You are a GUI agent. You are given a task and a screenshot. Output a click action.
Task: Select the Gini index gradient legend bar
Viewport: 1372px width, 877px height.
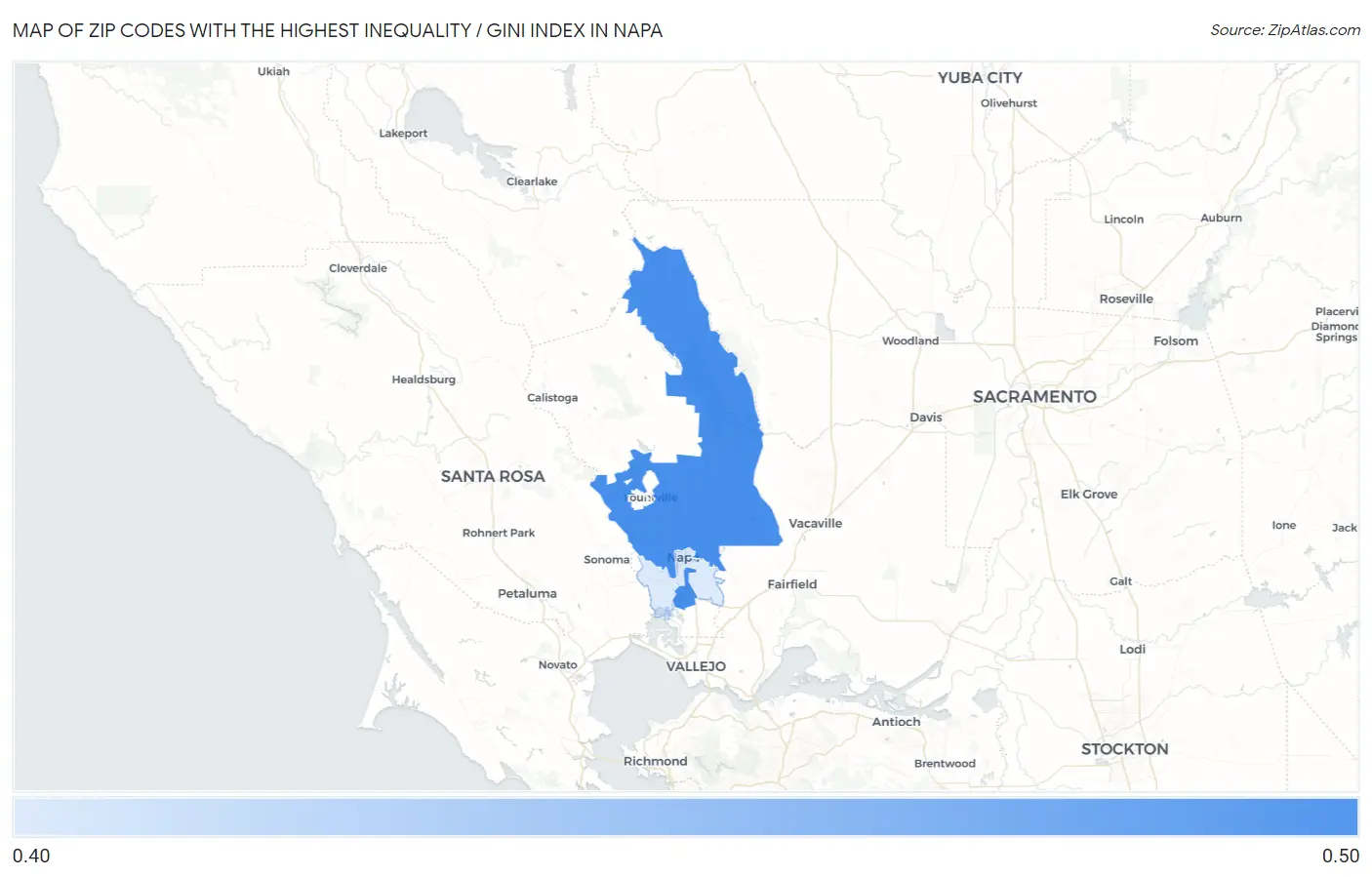(686, 817)
